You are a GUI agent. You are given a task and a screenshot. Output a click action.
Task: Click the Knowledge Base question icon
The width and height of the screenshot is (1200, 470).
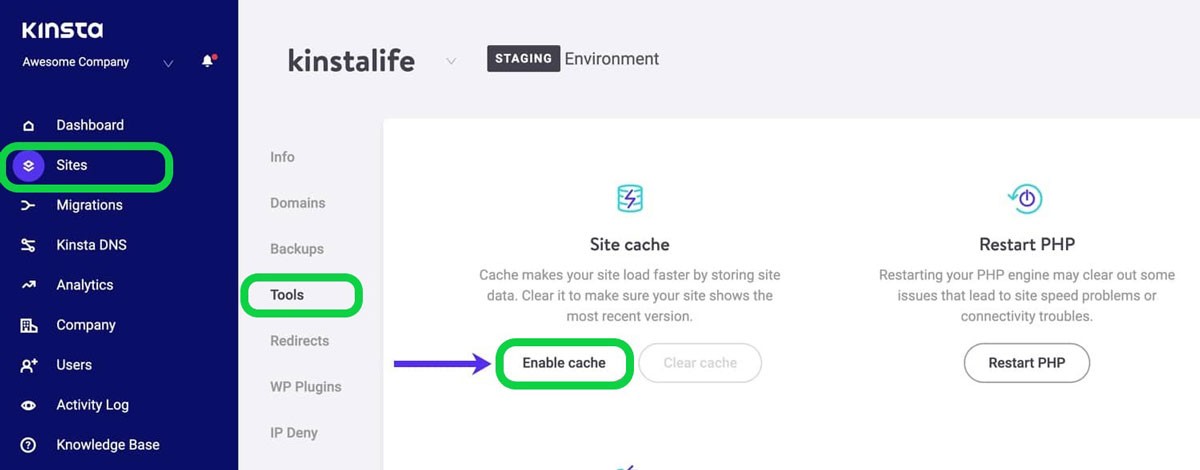point(28,446)
